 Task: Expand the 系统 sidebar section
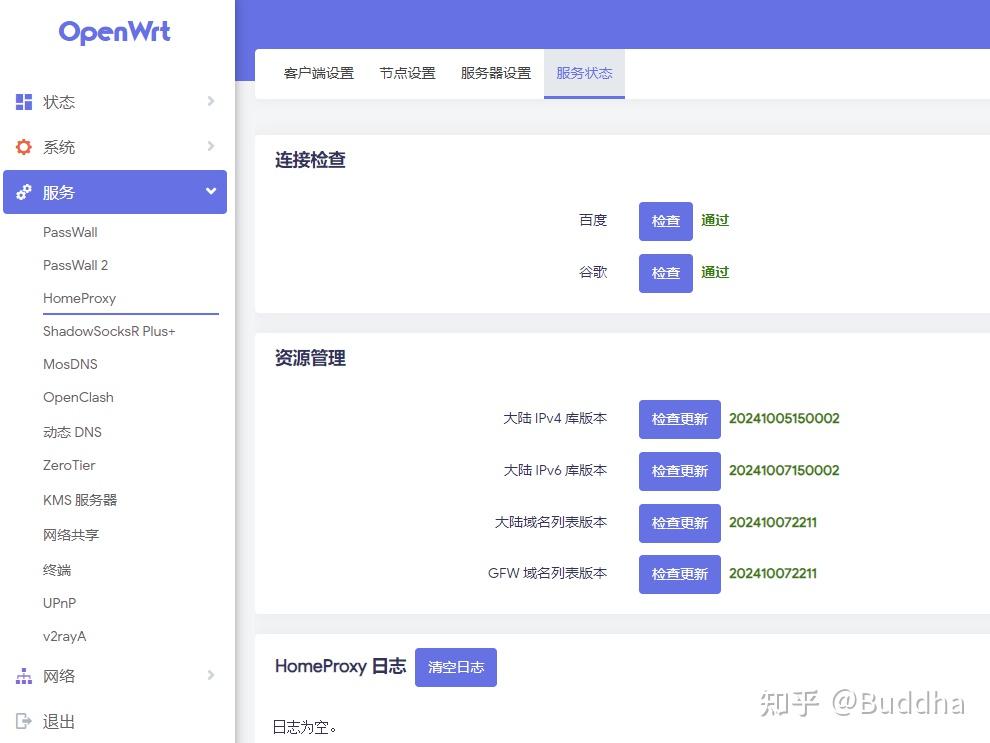pos(115,146)
